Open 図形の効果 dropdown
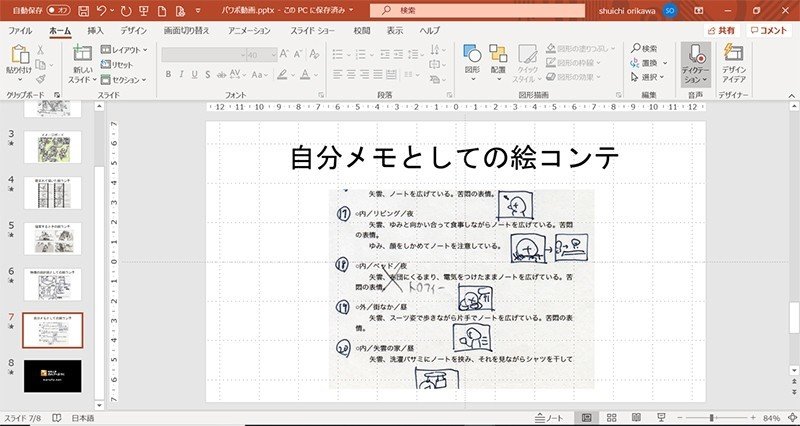This screenshot has width=800, height=426. click(x=573, y=77)
